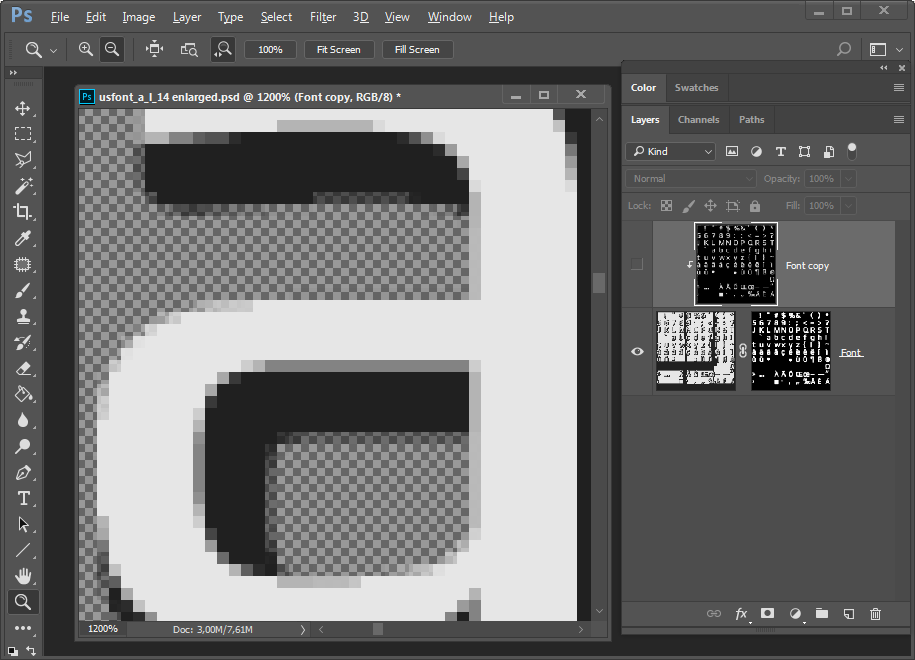Select the Polygonal Lasso tool
This screenshot has width=915, height=660.
click(23, 160)
